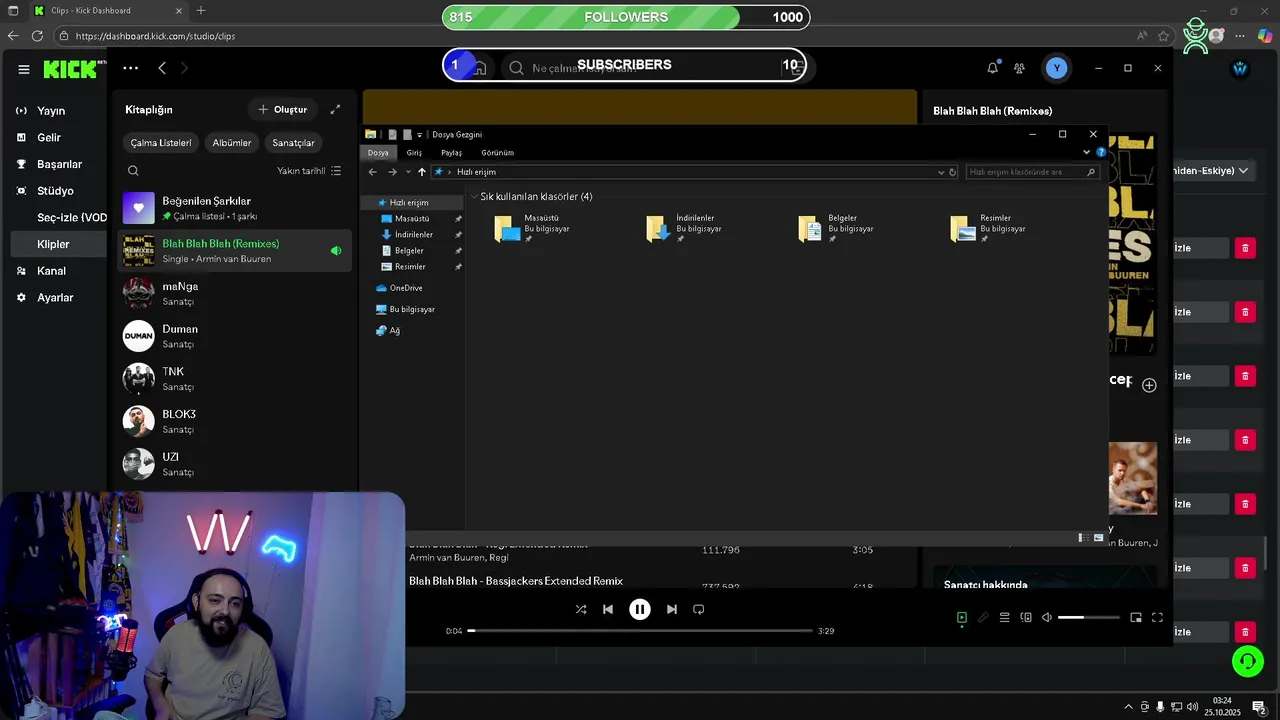Open Spotify notifications bell
The image size is (1280, 720).
pos(992,68)
